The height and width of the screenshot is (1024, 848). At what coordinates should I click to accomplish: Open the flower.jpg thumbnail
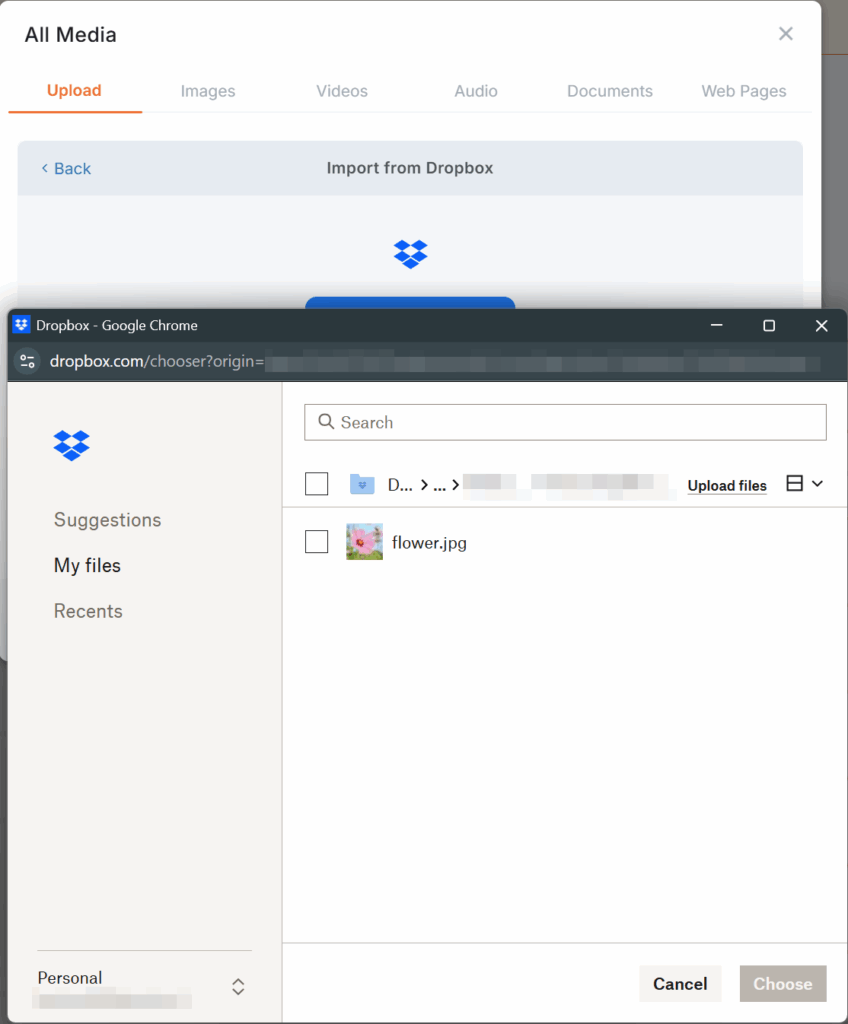[x=364, y=542]
